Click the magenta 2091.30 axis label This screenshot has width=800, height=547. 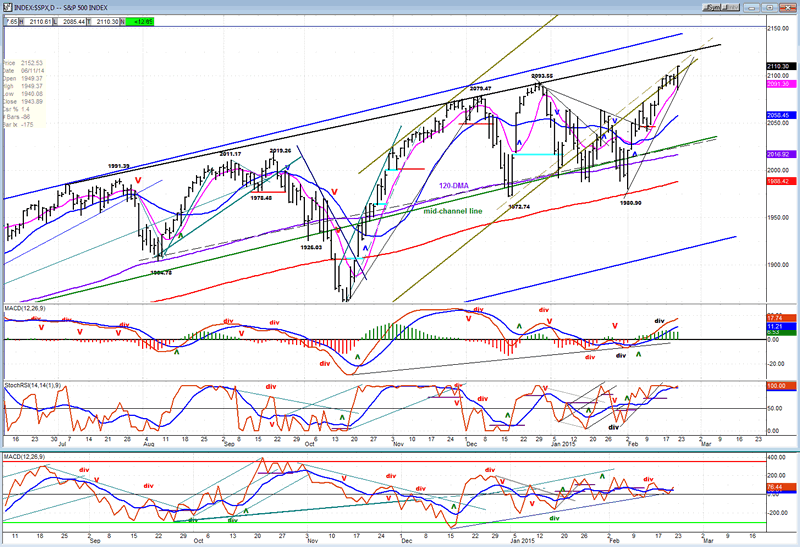coord(781,84)
